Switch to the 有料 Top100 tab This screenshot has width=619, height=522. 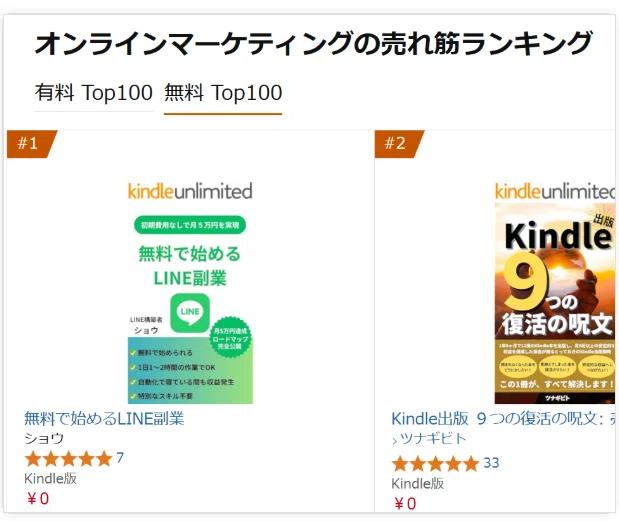pos(94,93)
